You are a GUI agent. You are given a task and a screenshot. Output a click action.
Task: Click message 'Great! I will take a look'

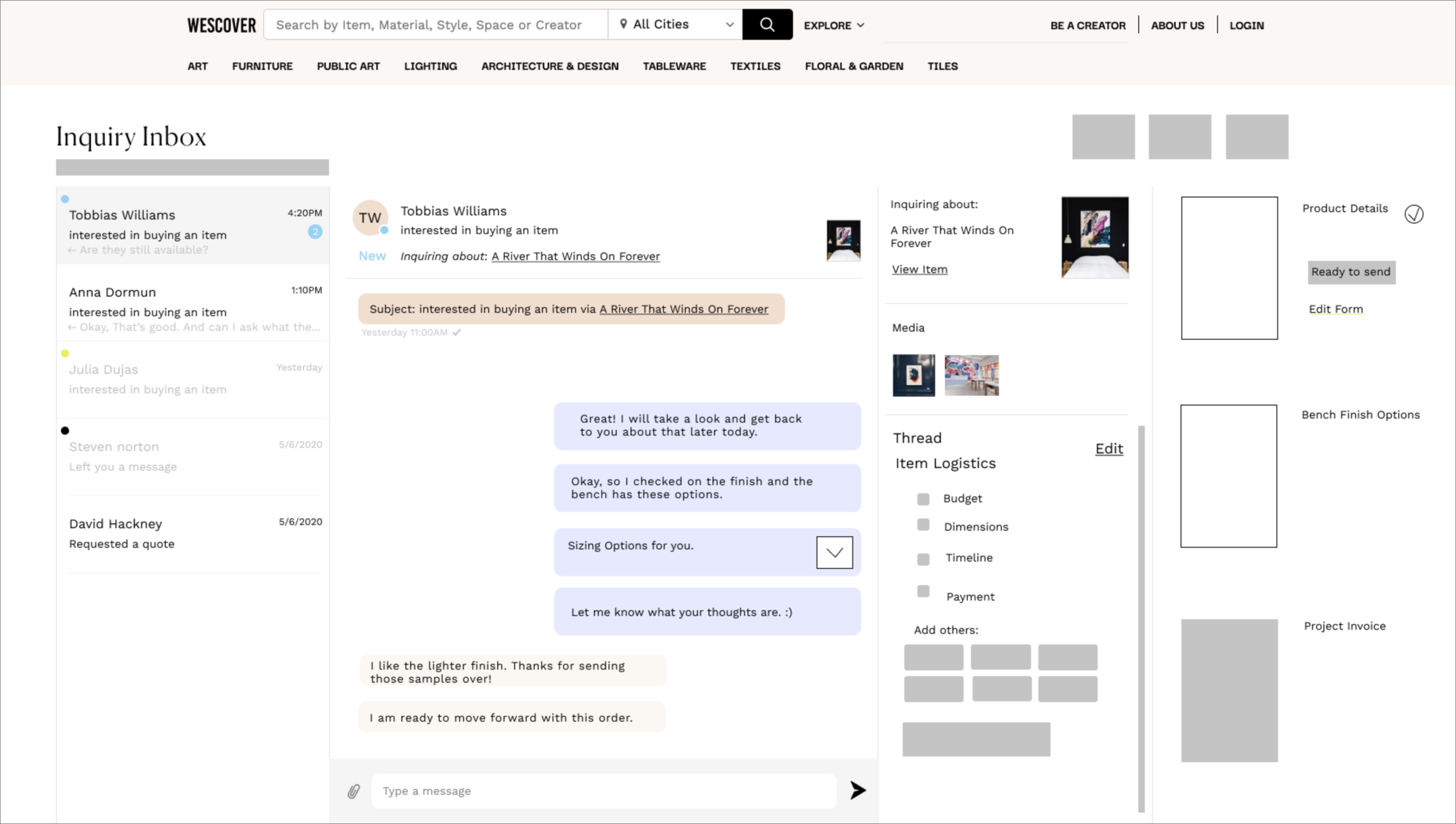[707, 426]
